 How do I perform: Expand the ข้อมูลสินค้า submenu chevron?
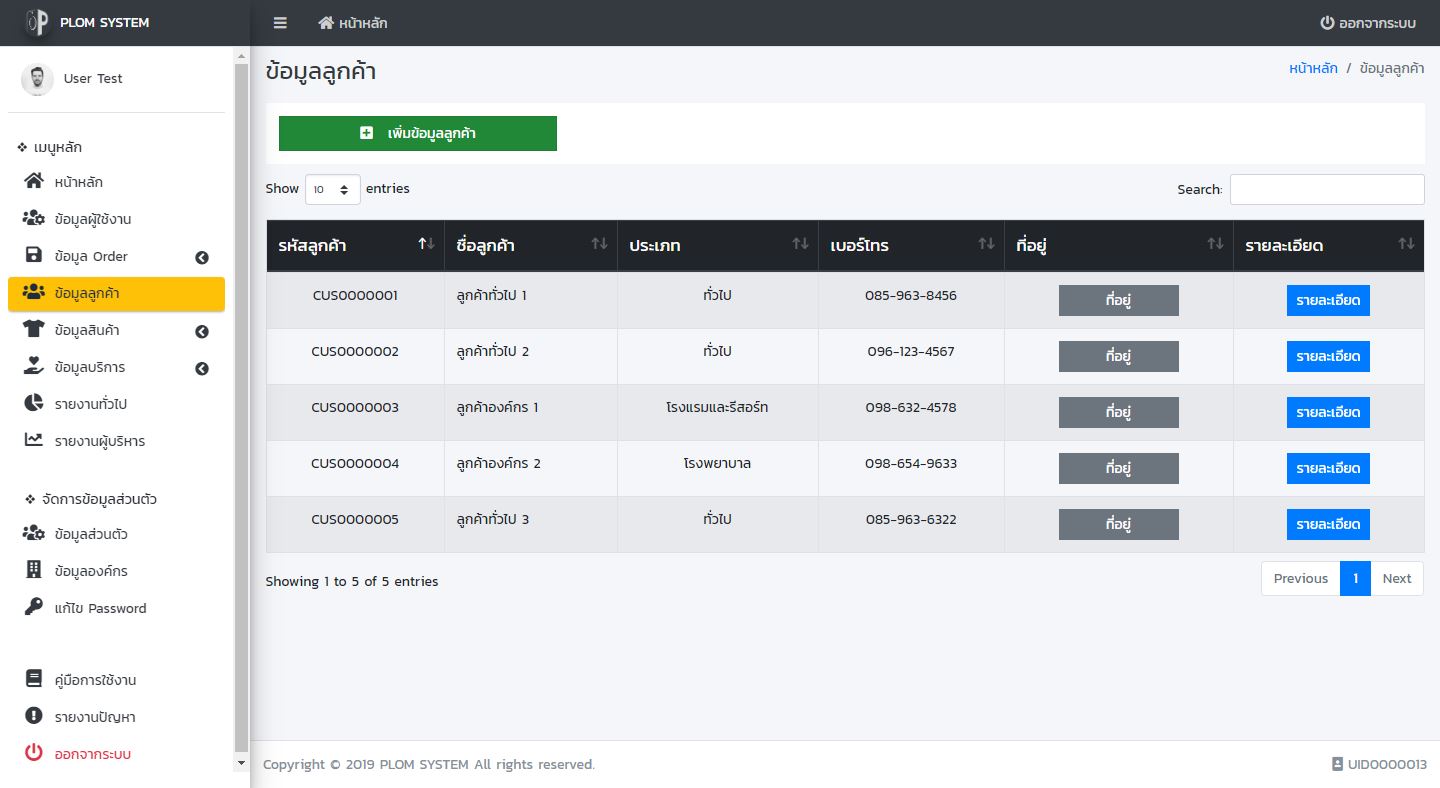point(202,331)
